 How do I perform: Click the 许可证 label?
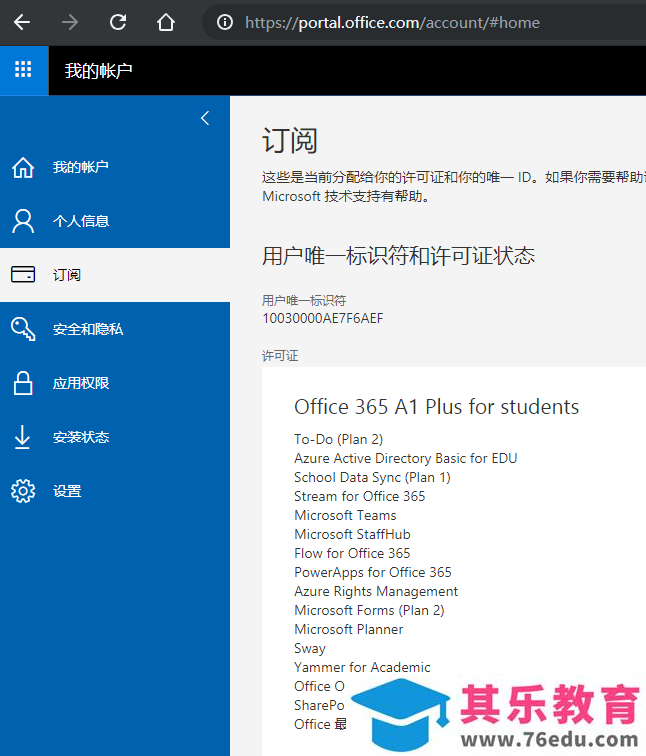coord(280,356)
